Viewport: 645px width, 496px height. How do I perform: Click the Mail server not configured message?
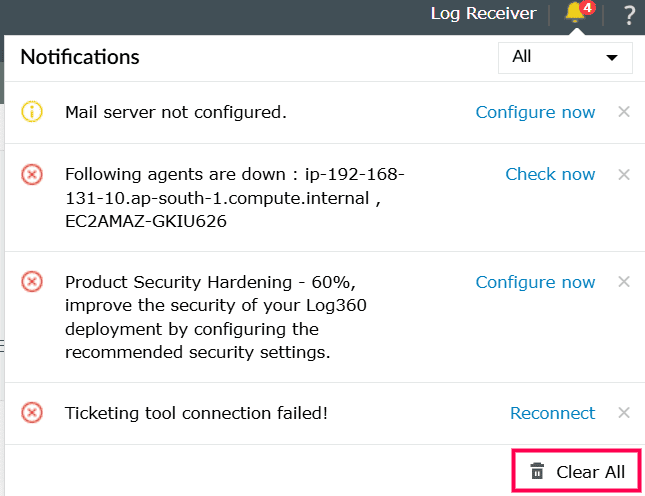coord(176,112)
